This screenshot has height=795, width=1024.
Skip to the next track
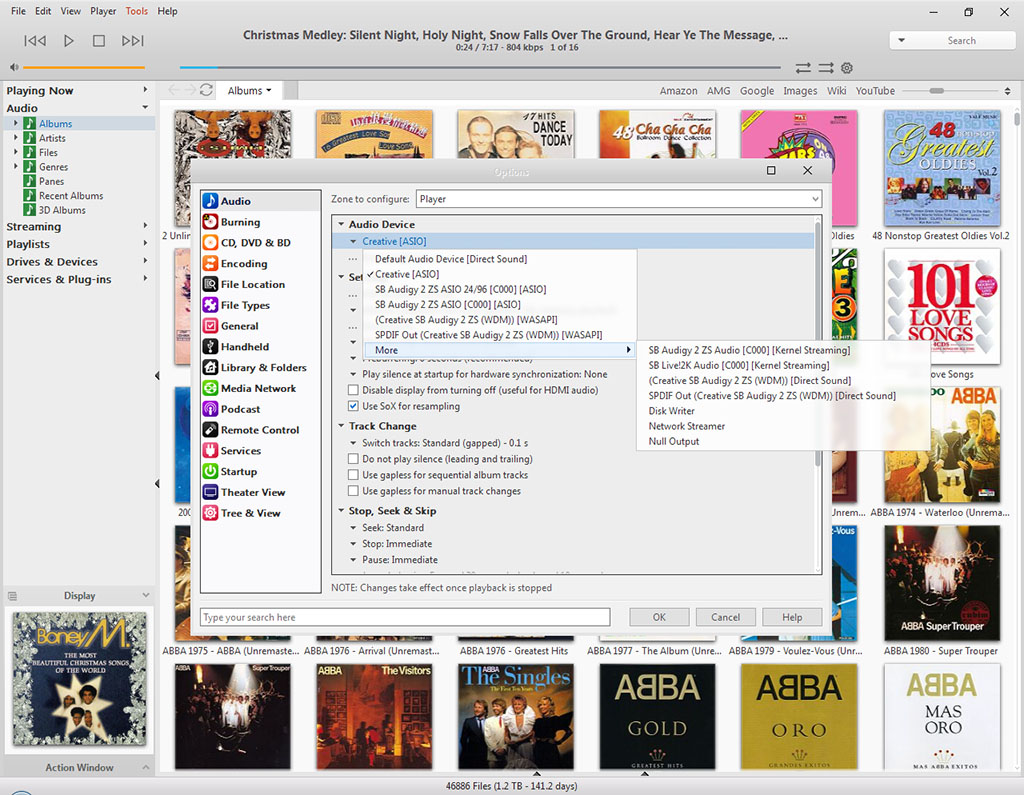(133, 41)
